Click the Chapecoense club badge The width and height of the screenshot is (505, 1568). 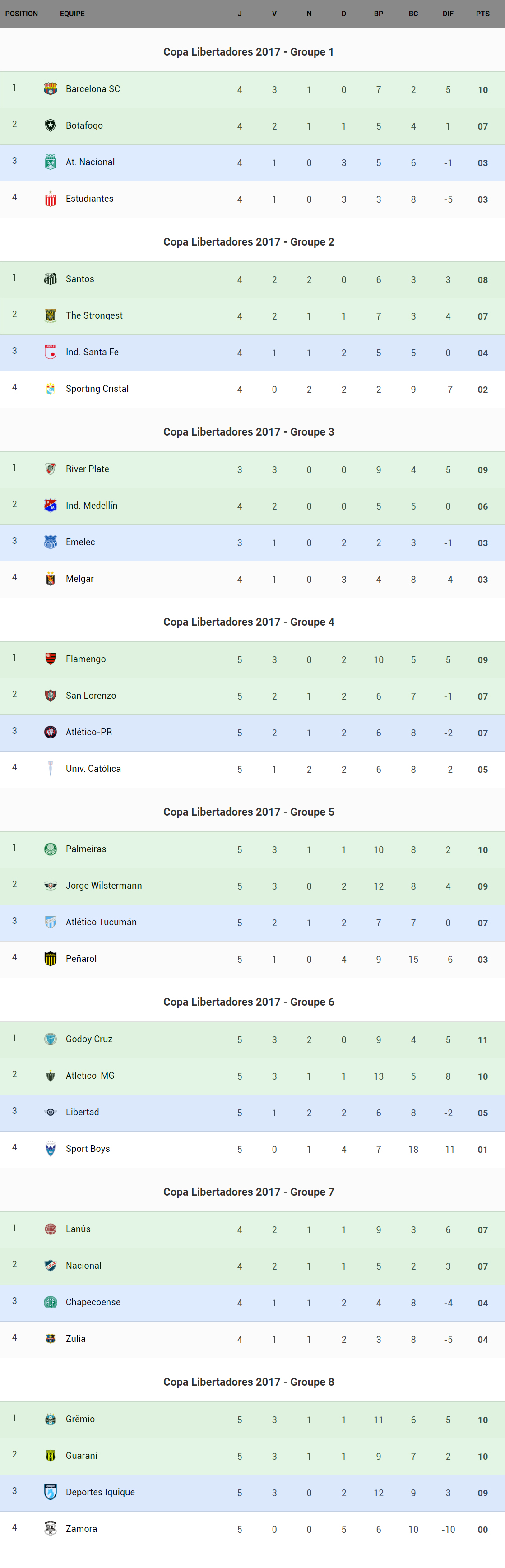[51, 1302]
